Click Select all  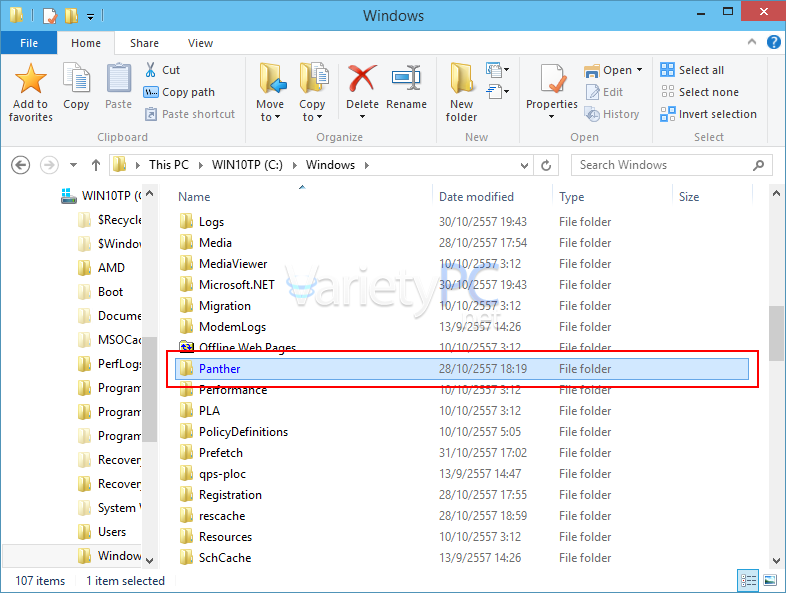692,70
